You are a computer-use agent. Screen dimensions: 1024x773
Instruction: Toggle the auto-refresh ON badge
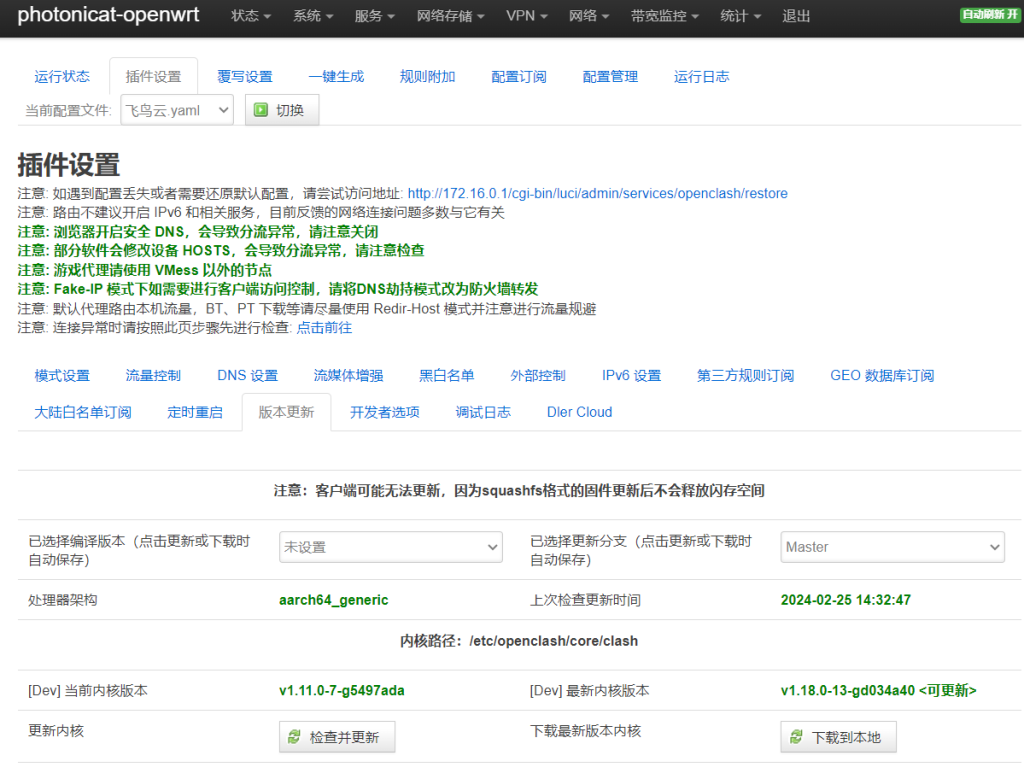point(989,16)
